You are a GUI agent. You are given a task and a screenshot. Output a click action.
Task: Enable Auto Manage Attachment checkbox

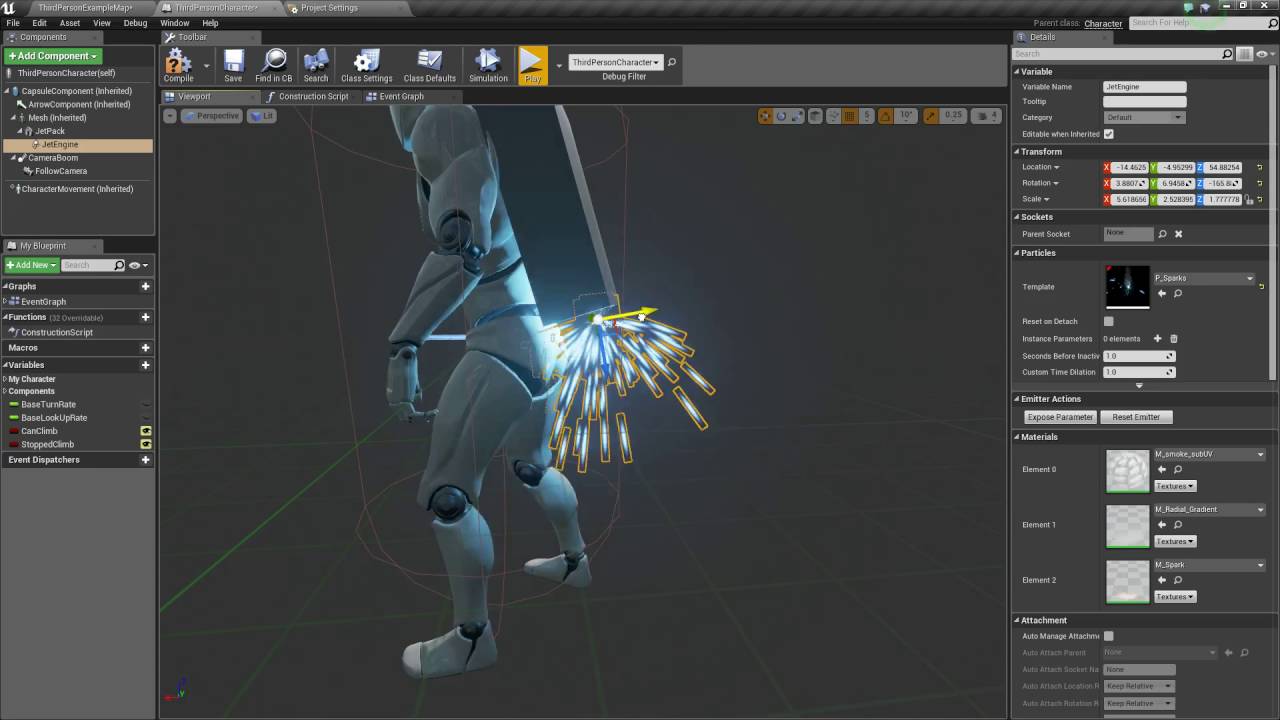coord(1108,636)
